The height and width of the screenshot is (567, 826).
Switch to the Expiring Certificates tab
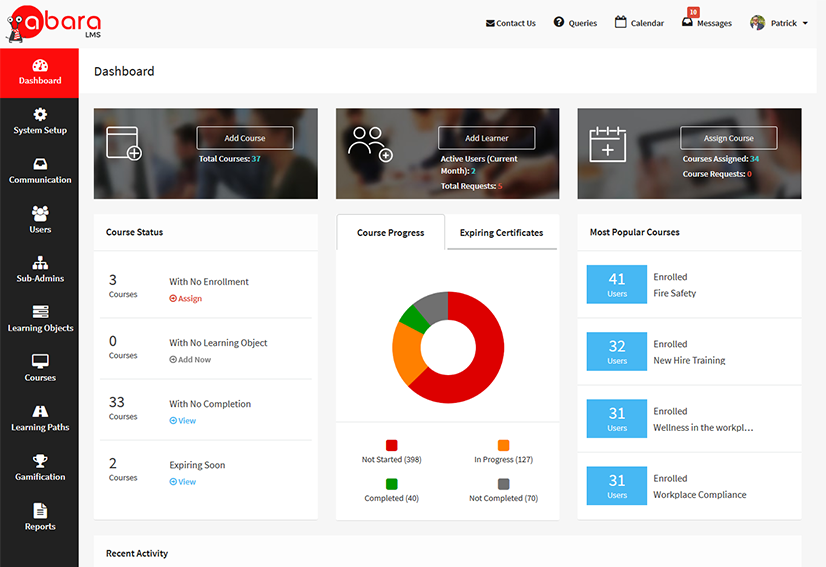pos(502,232)
